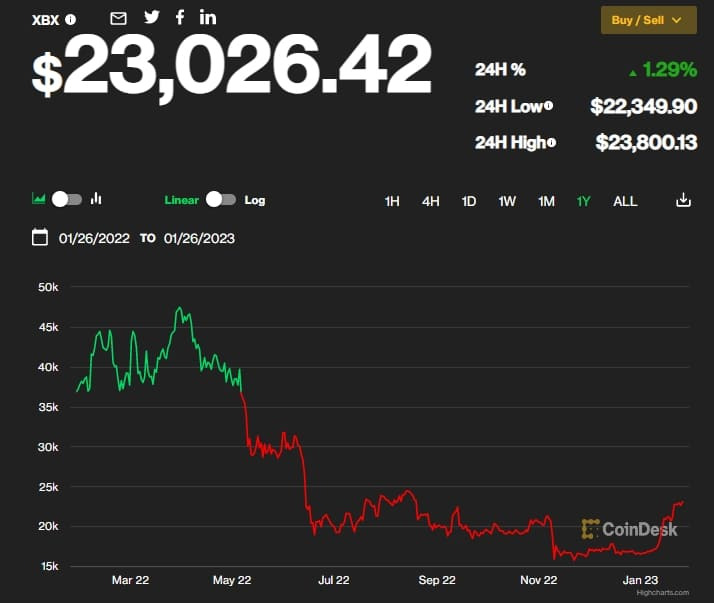Click the 24H % label
Screen dimensions: 714x603
(500, 70)
